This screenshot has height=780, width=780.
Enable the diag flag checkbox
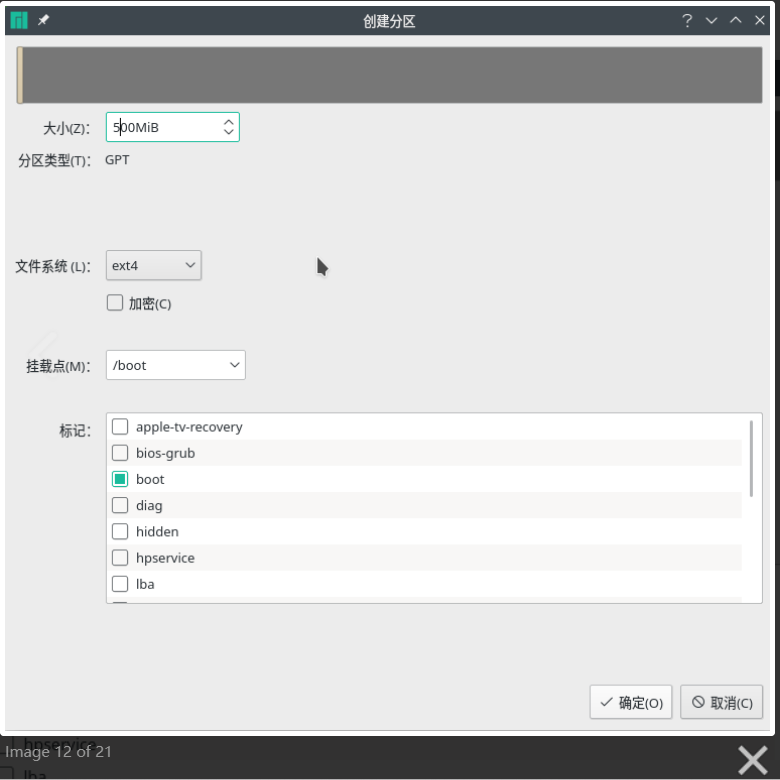(x=120, y=505)
